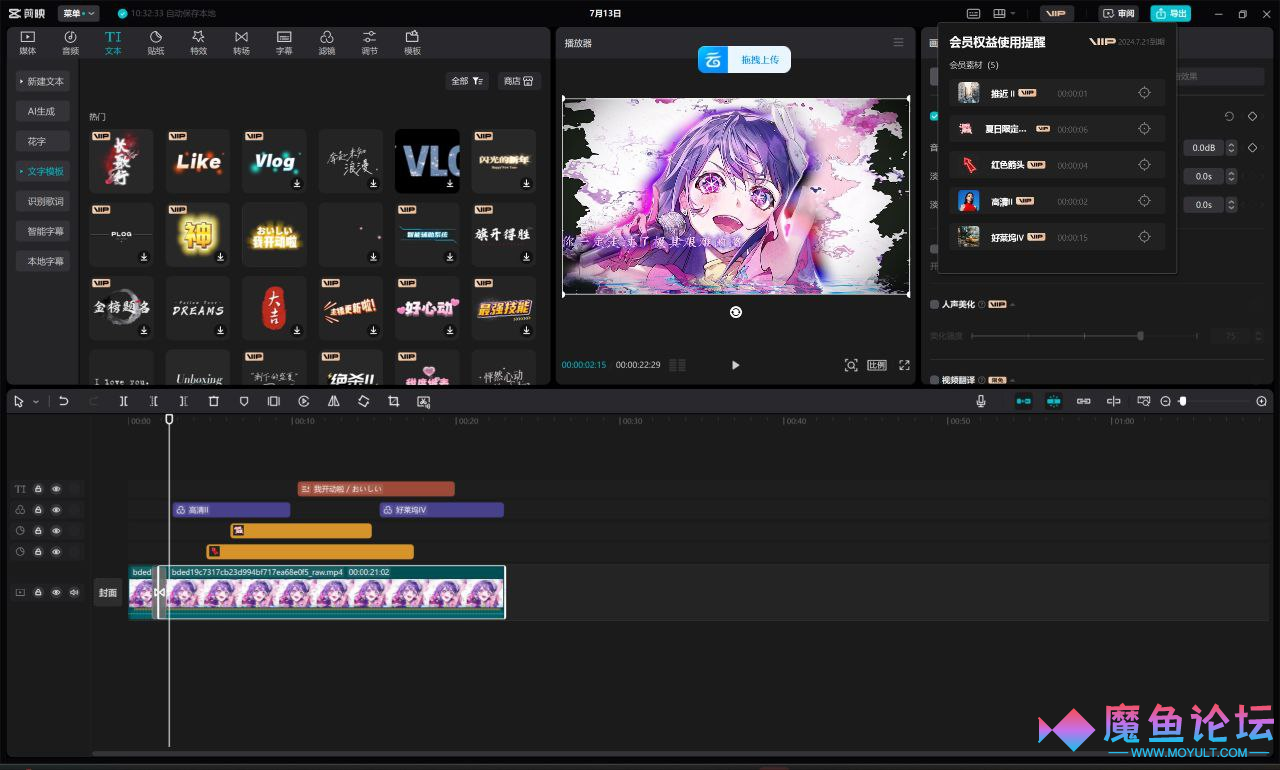The width and height of the screenshot is (1280, 770).
Task: Add a marker on the timeline
Action: (243, 401)
